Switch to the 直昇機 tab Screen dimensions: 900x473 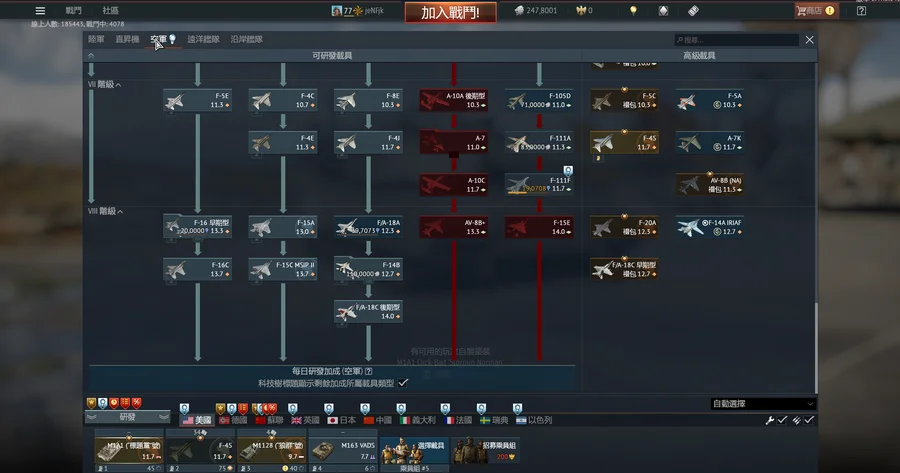tap(127, 39)
